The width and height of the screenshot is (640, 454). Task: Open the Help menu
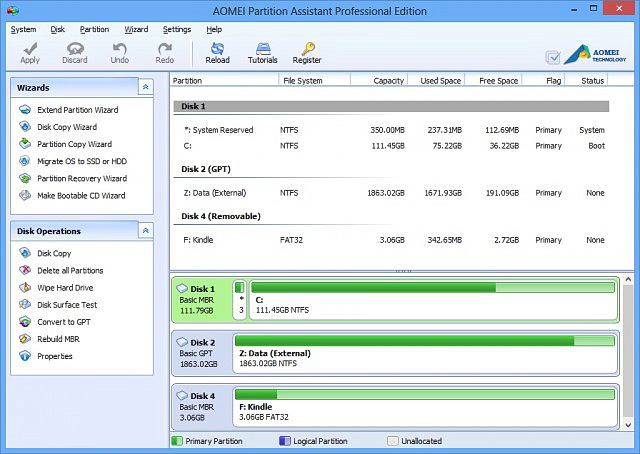coord(214,29)
